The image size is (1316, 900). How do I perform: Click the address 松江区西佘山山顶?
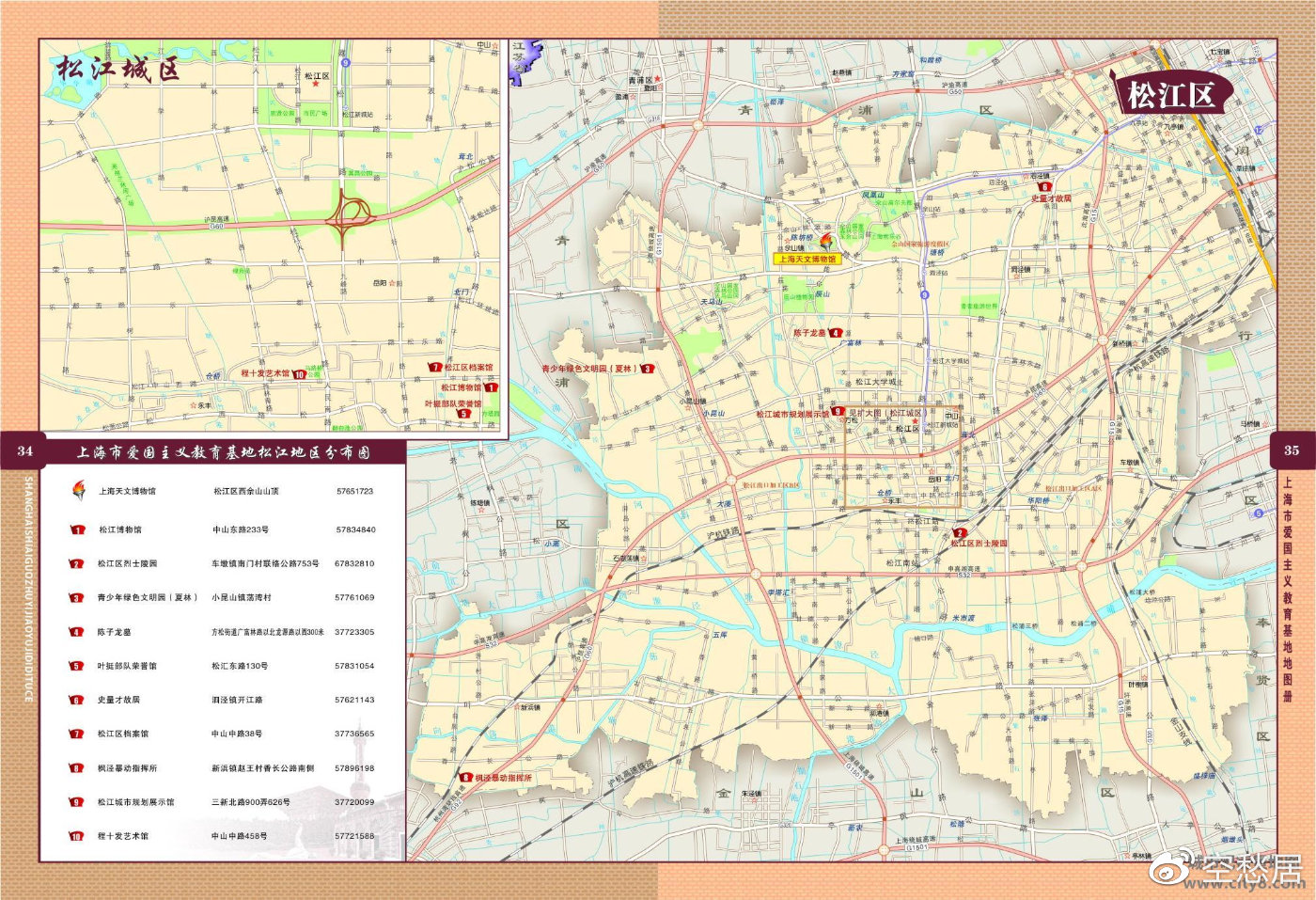[x=245, y=491]
